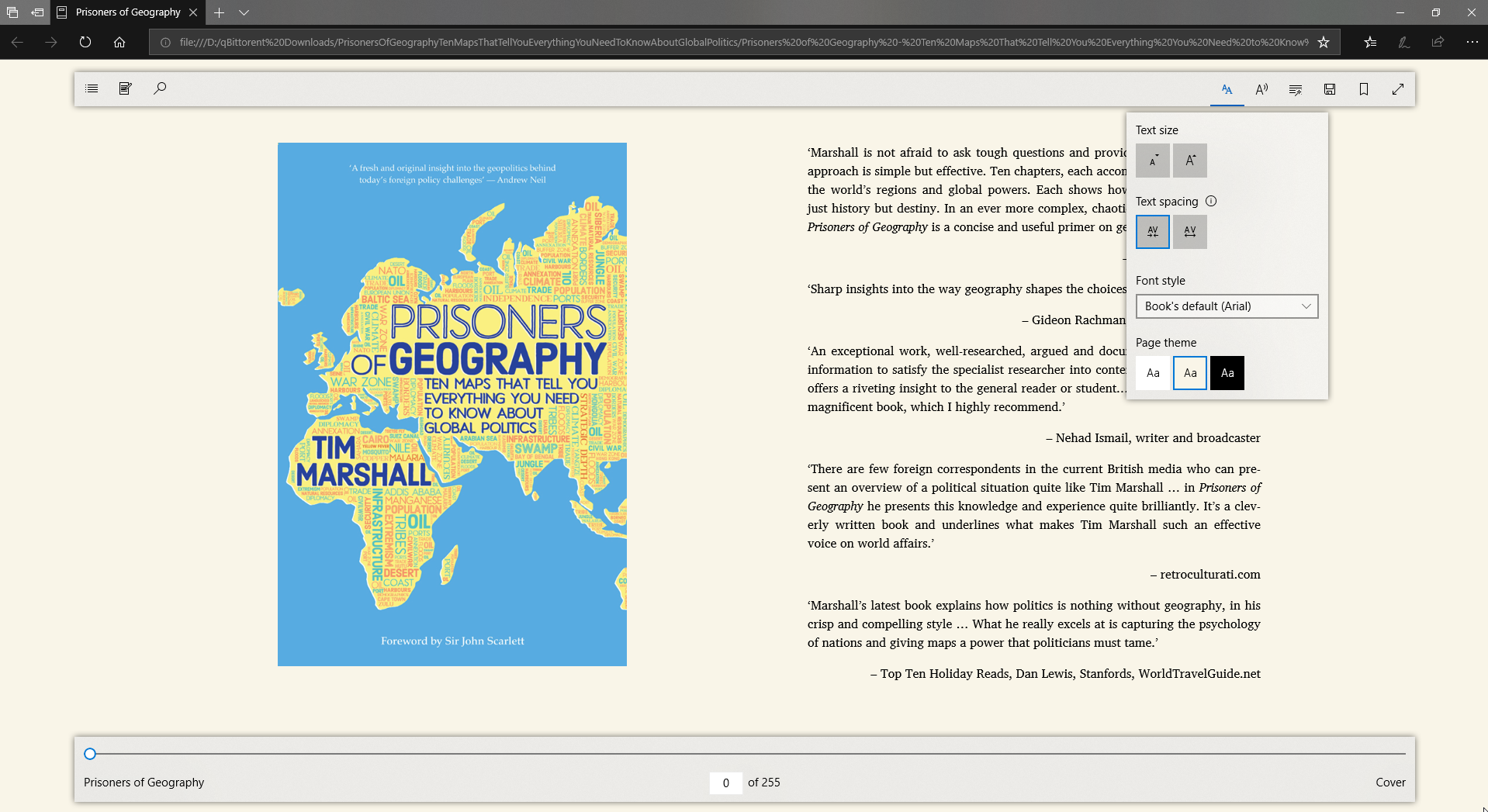The height and width of the screenshot is (812, 1488).
Task: Click 'Prisoners of Geography' title in footer
Action: (x=144, y=783)
